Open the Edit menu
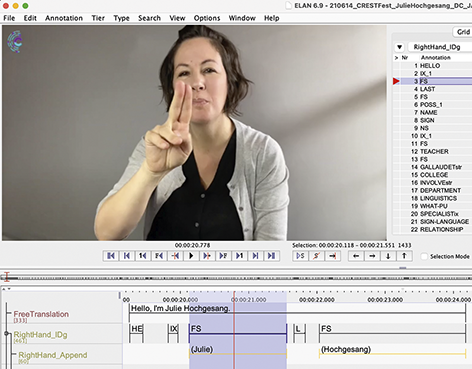Screen dimensions: 472x369 pos(30,18)
